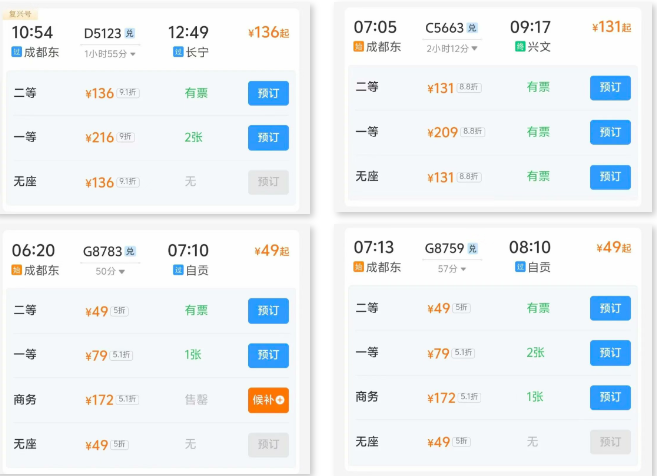Click the ¥131起 price on C5663 header
Viewport: 657px width, 476px height.
tap(611, 27)
